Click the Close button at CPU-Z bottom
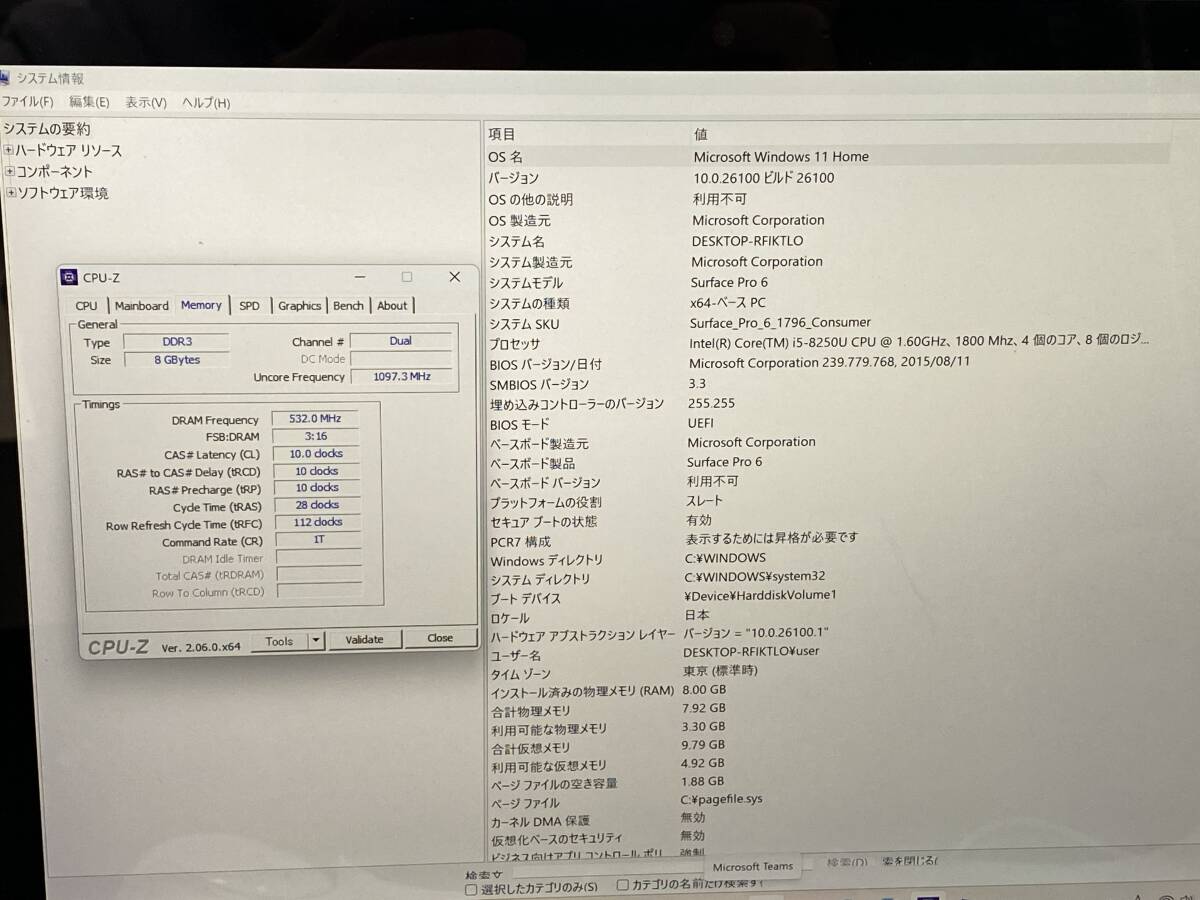Viewport: 1200px width, 900px height. click(440, 638)
